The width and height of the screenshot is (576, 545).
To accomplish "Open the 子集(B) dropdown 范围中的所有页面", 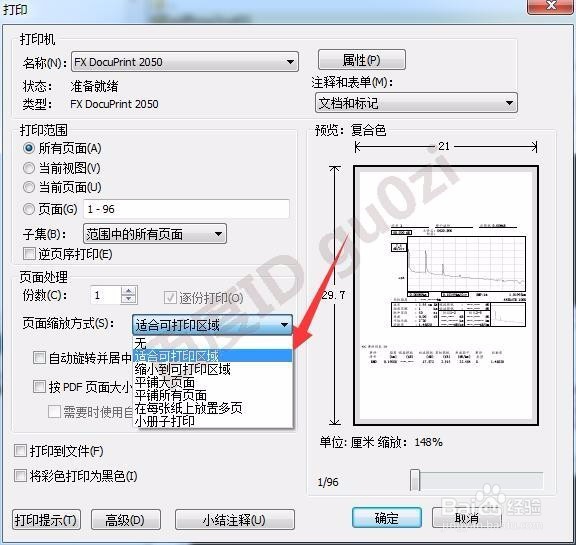I will (x=155, y=234).
